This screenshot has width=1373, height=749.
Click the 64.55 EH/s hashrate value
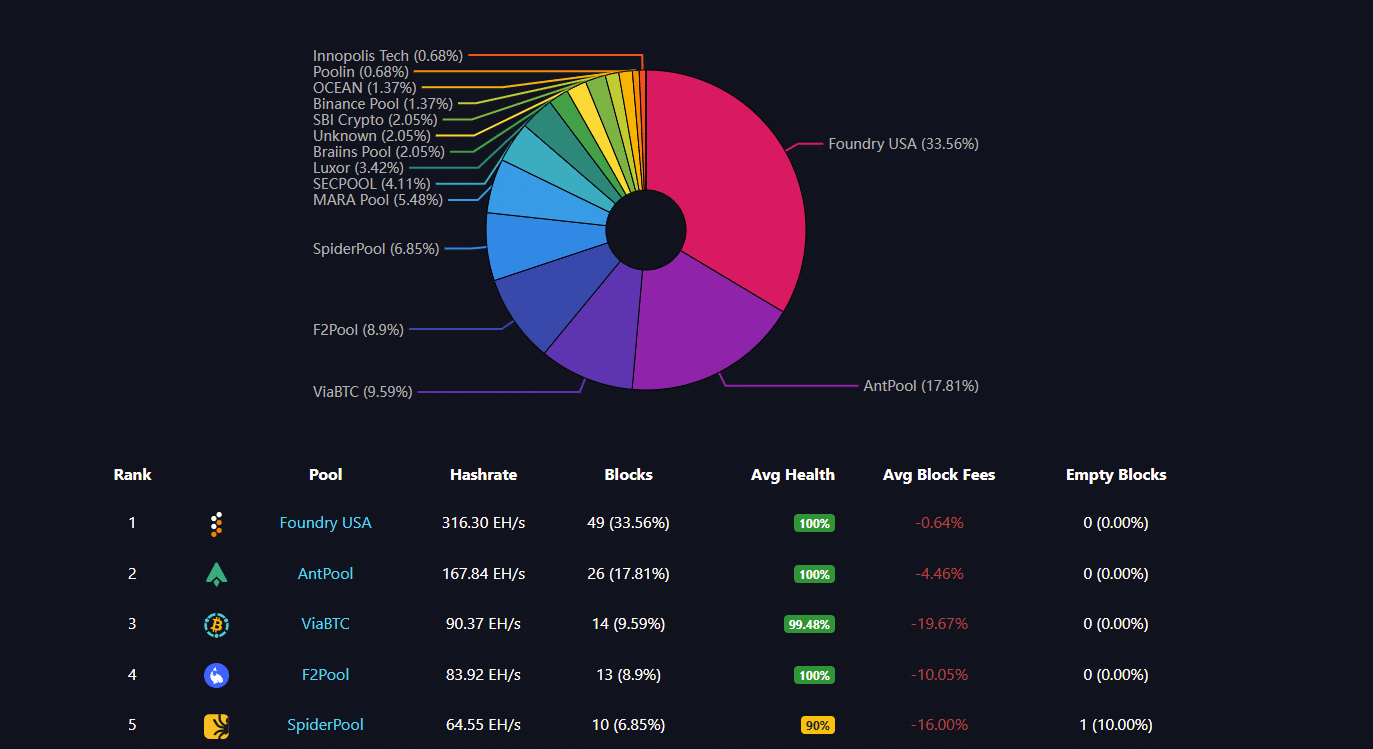pos(483,725)
